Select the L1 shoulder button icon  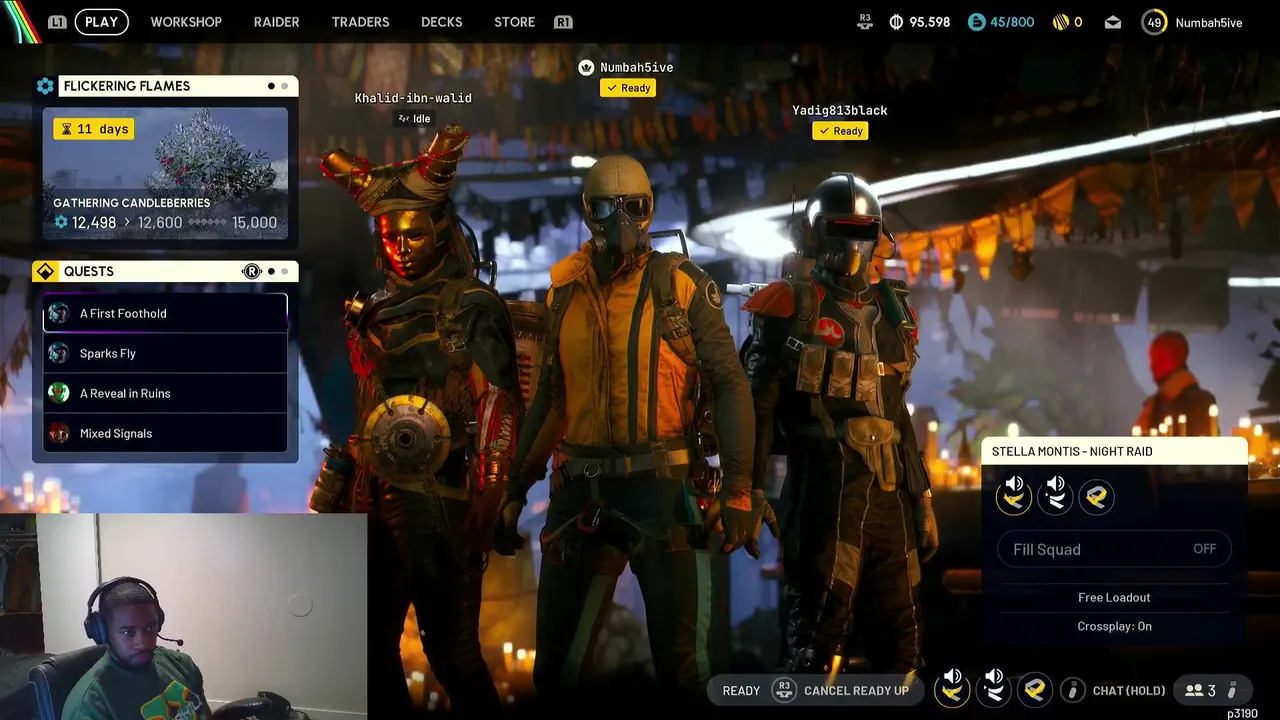(57, 22)
